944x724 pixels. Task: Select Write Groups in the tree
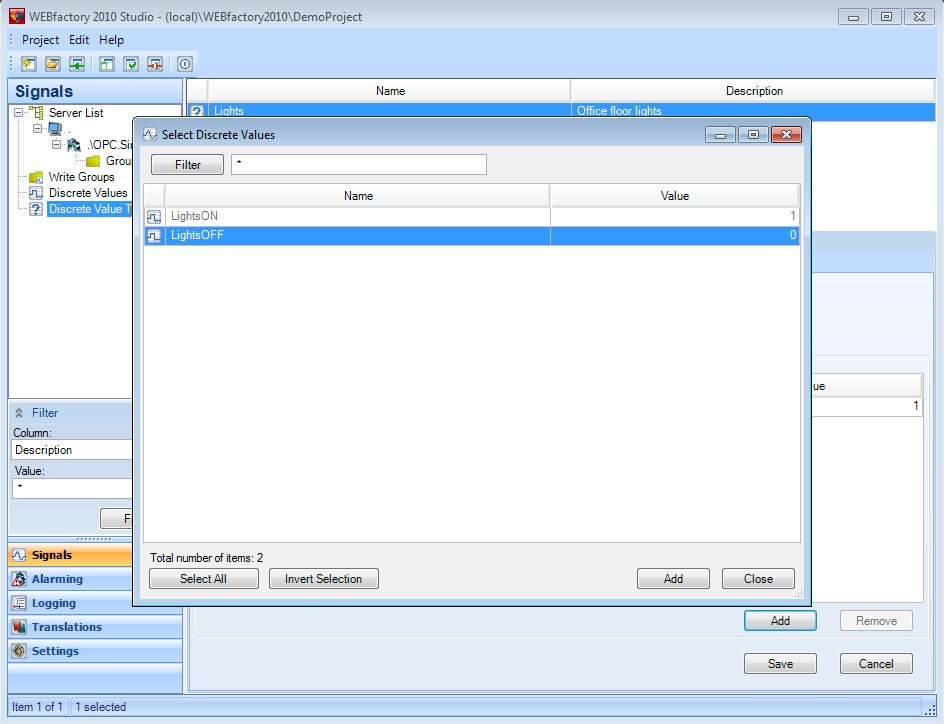tap(81, 177)
